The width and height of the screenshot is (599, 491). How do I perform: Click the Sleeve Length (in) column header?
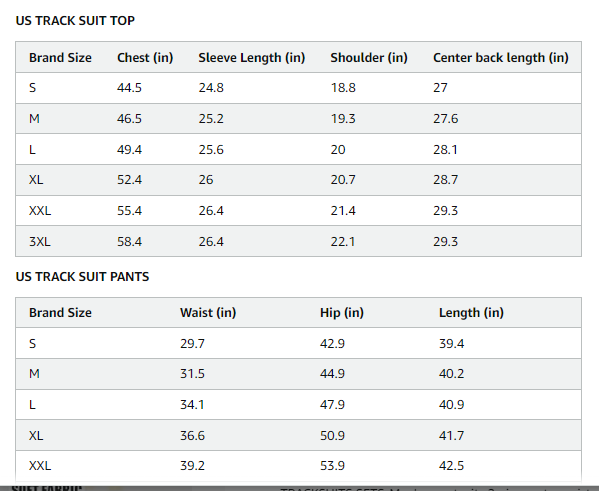(x=252, y=58)
